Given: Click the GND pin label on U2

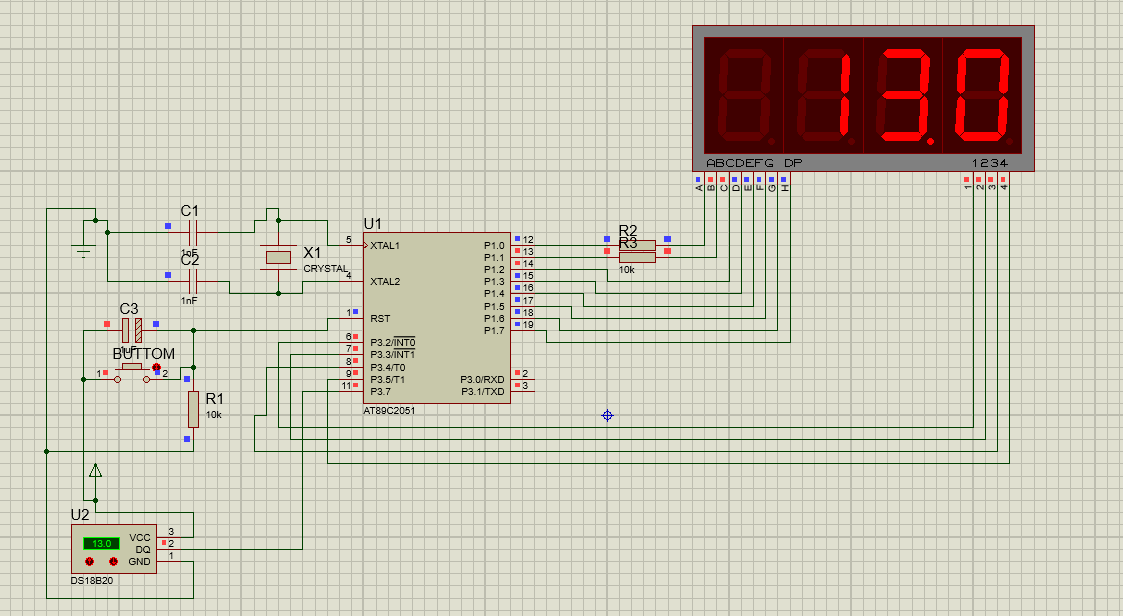Looking at the screenshot, I should coord(140,562).
